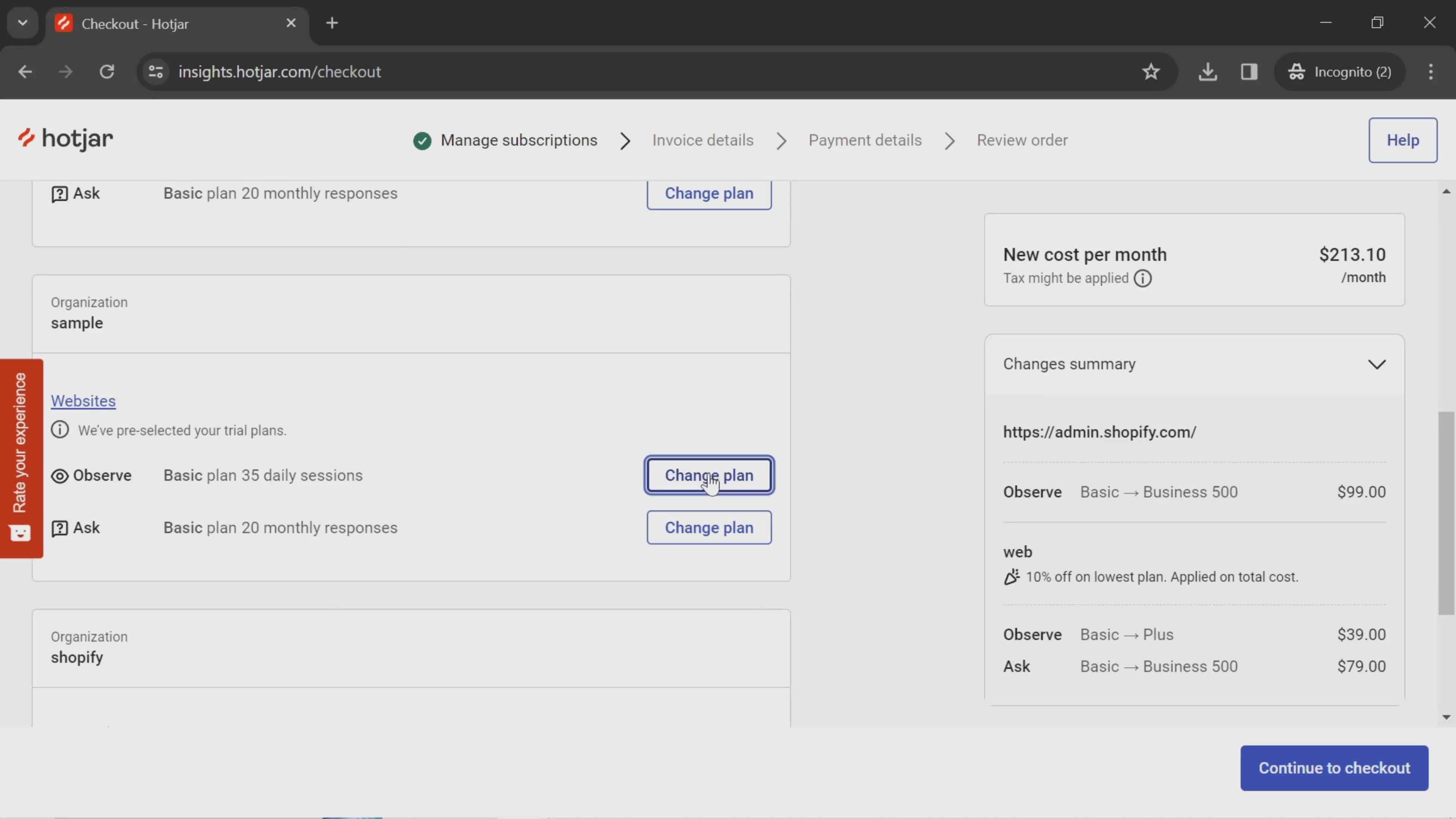Screen dimensions: 1456x819
Task: Click the https://admin.shopify.com/ entry
Action: click(1099, 432)
